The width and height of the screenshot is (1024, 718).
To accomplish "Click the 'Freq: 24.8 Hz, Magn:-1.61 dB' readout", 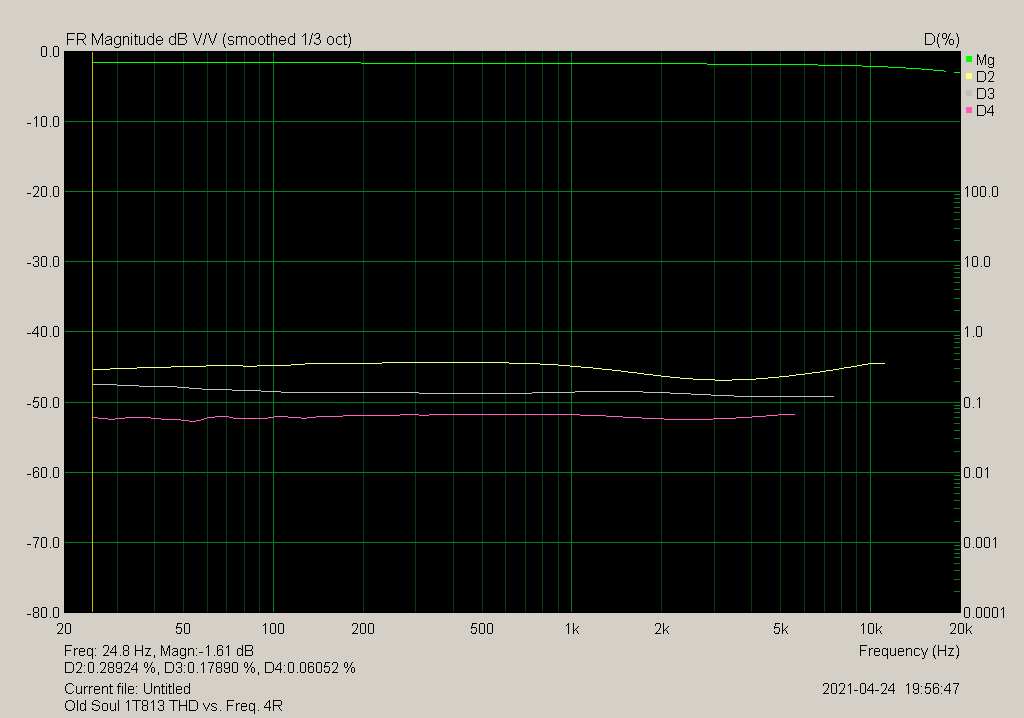I will 159,651.
